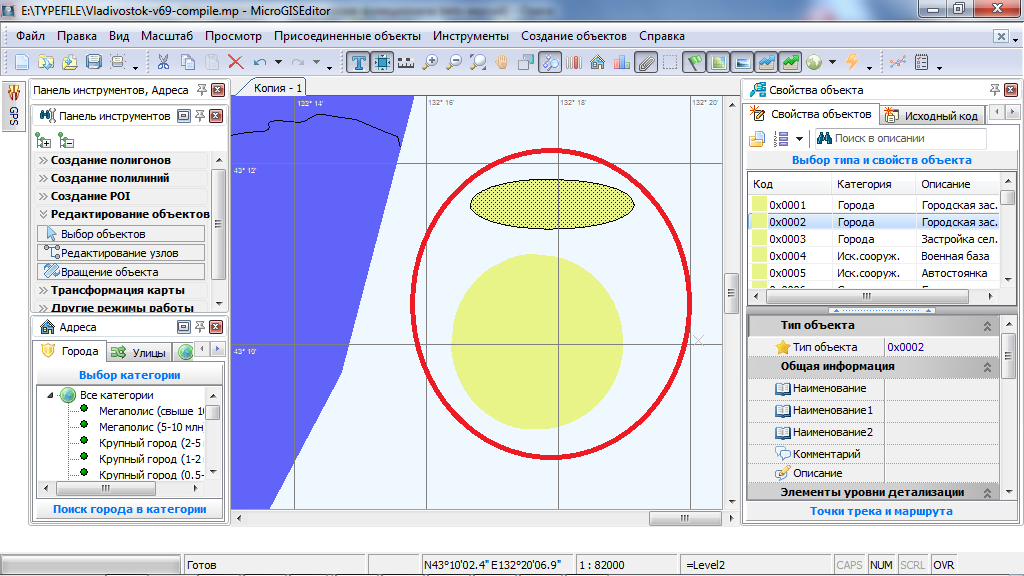
Task: Click the ruler measure tool icon
Action: click(x=406, y=62)
